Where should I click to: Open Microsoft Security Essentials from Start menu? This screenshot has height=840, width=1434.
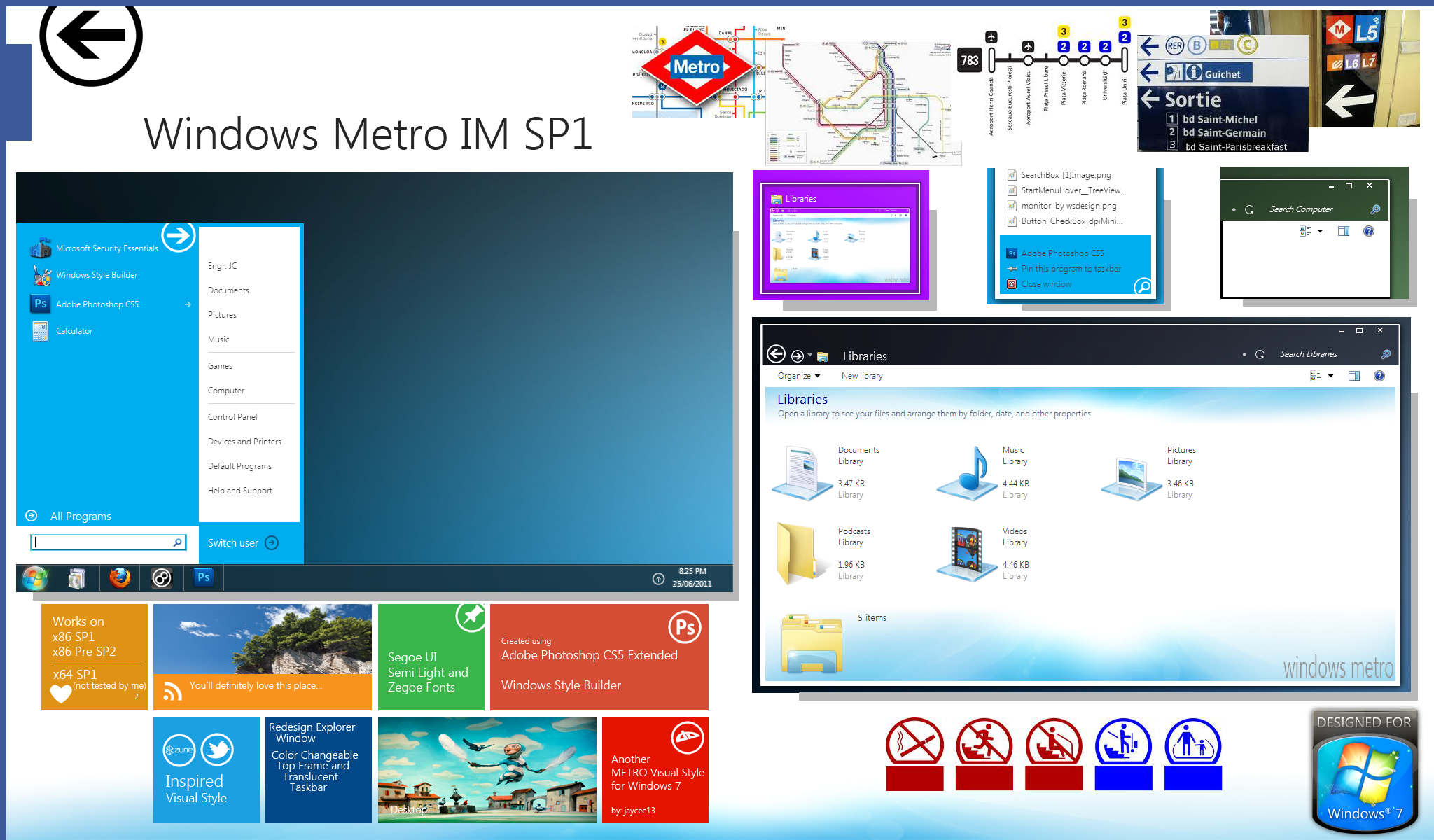[95, 248]
